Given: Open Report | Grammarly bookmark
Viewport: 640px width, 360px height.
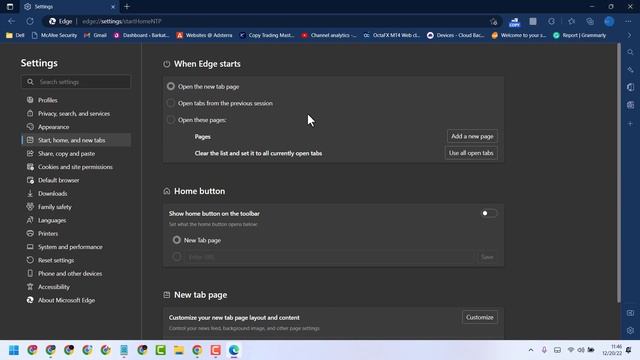Looking at the screenshot, I should tap(580, 36).
